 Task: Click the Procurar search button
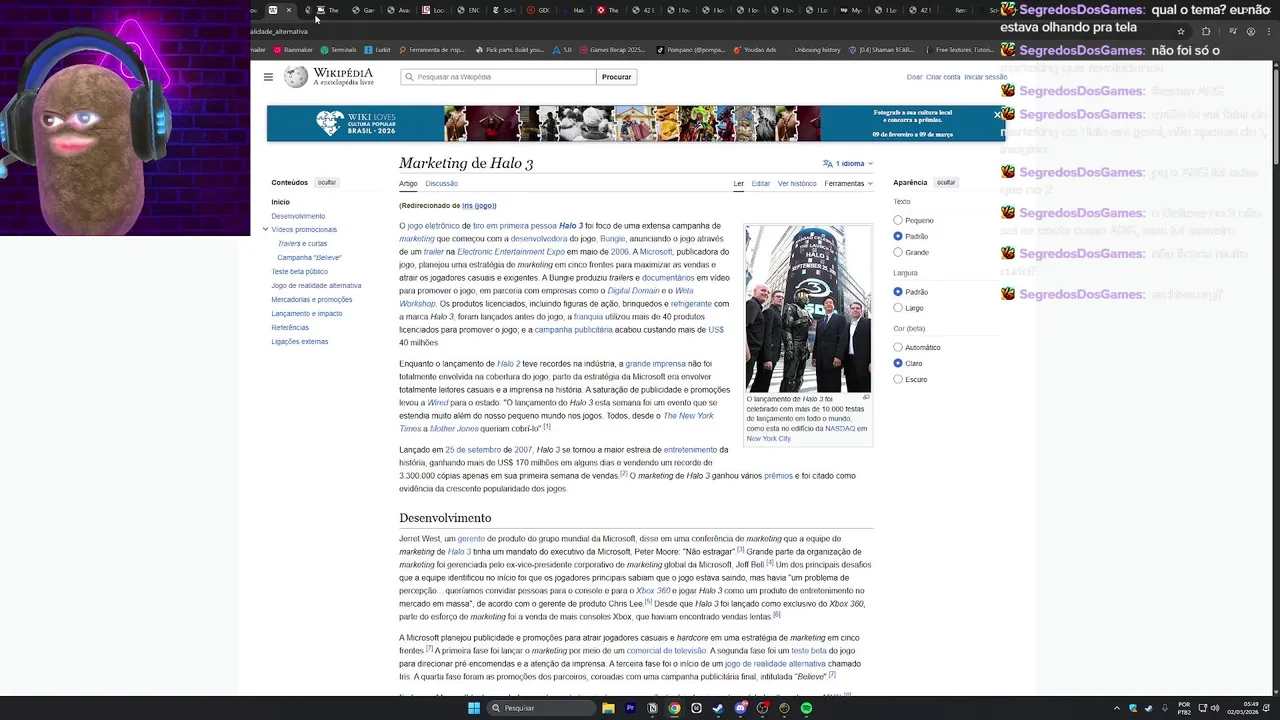pos(616,77)
